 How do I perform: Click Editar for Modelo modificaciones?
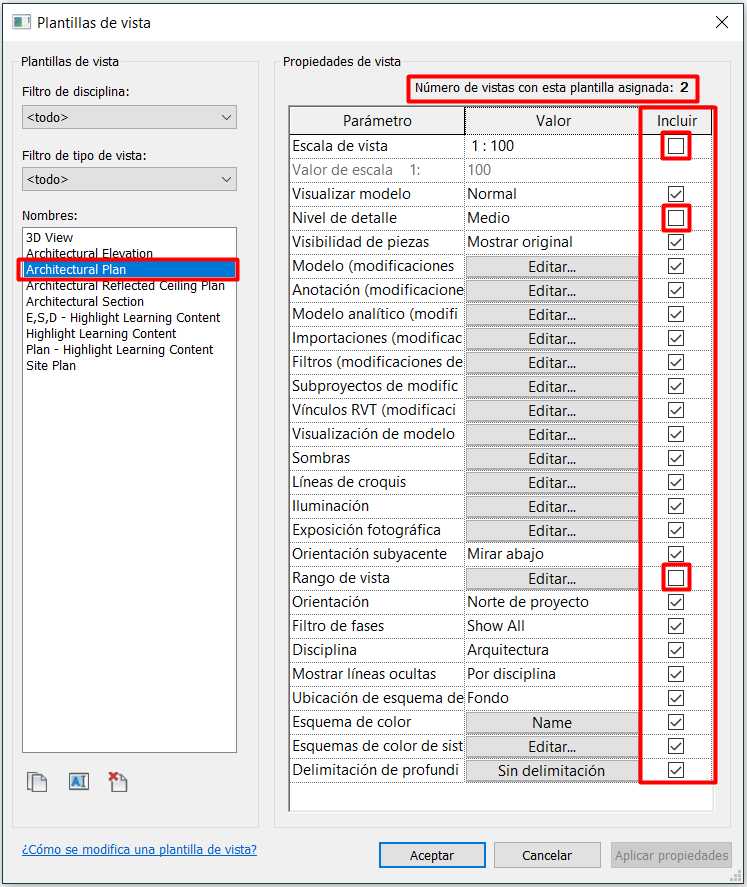tap(552, 266)
